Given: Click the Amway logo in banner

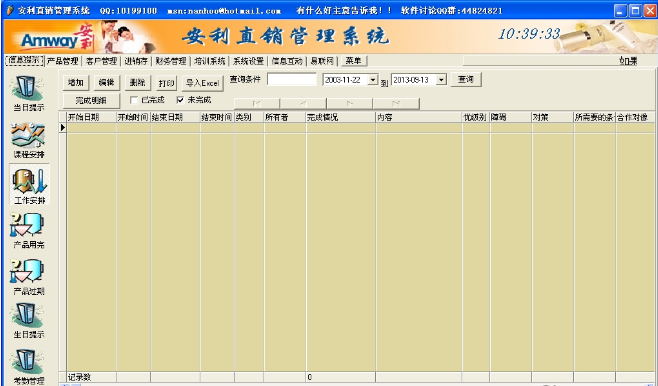Looking at the screenshot, I should (57, 39).
